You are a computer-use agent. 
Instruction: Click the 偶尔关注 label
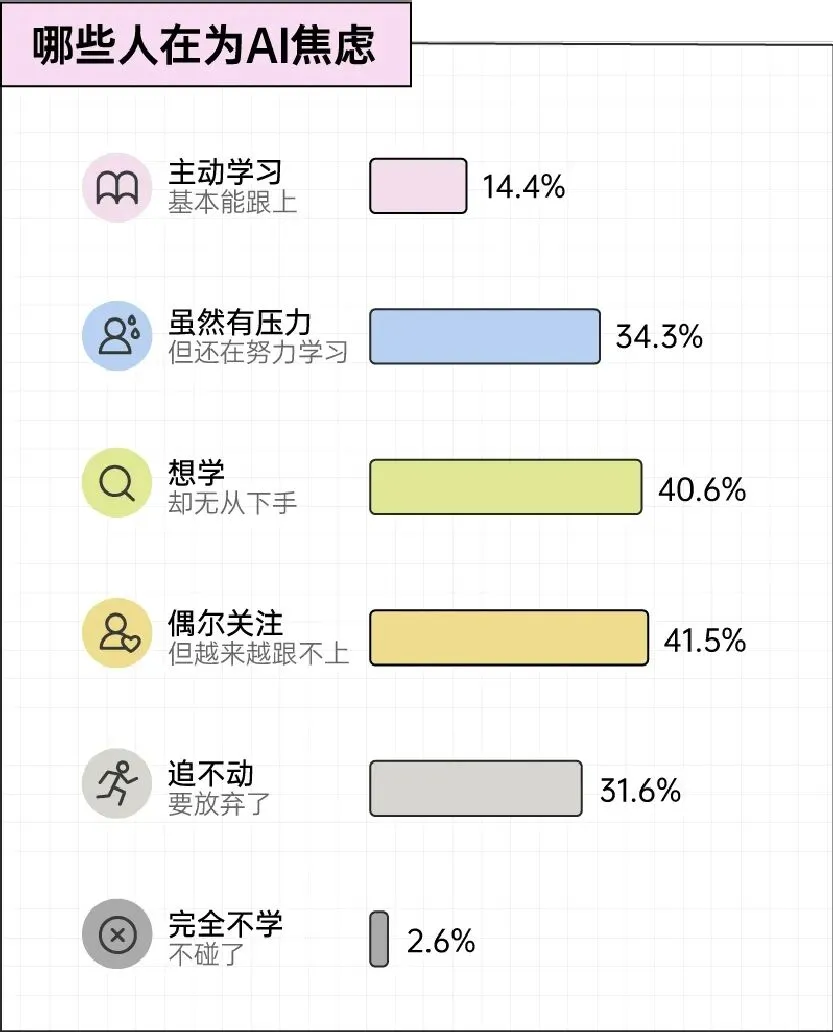tap(226, 623)
